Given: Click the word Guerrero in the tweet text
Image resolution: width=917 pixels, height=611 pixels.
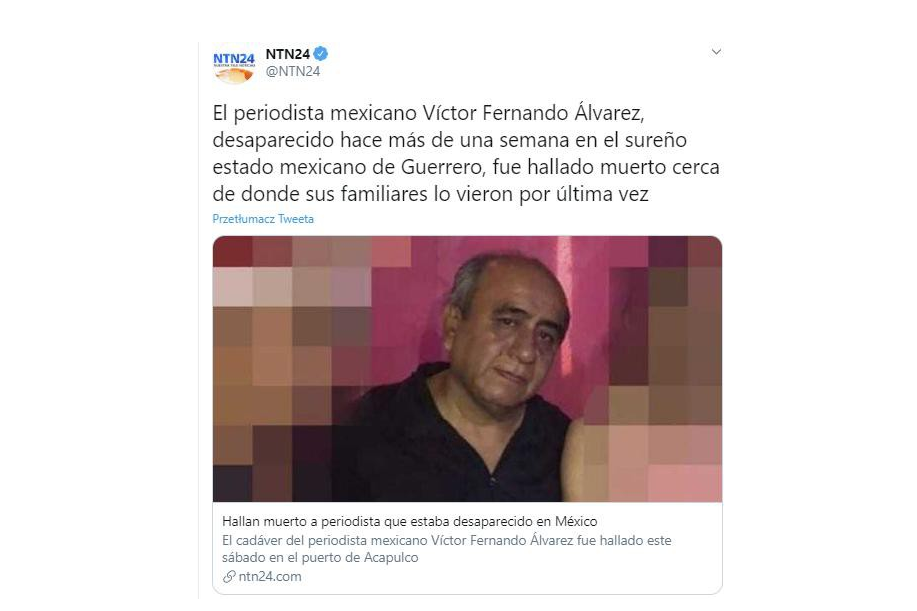Looking at the screenshot, I should [x=442, y=167].
